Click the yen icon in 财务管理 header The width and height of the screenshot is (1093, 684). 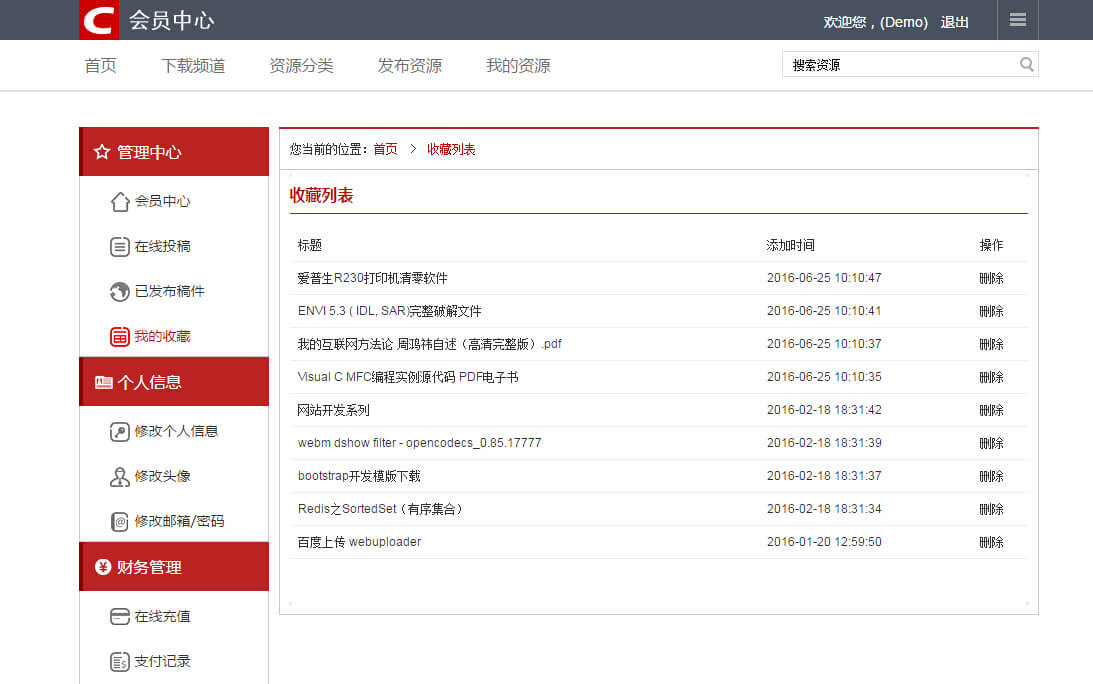click(103, 567)
